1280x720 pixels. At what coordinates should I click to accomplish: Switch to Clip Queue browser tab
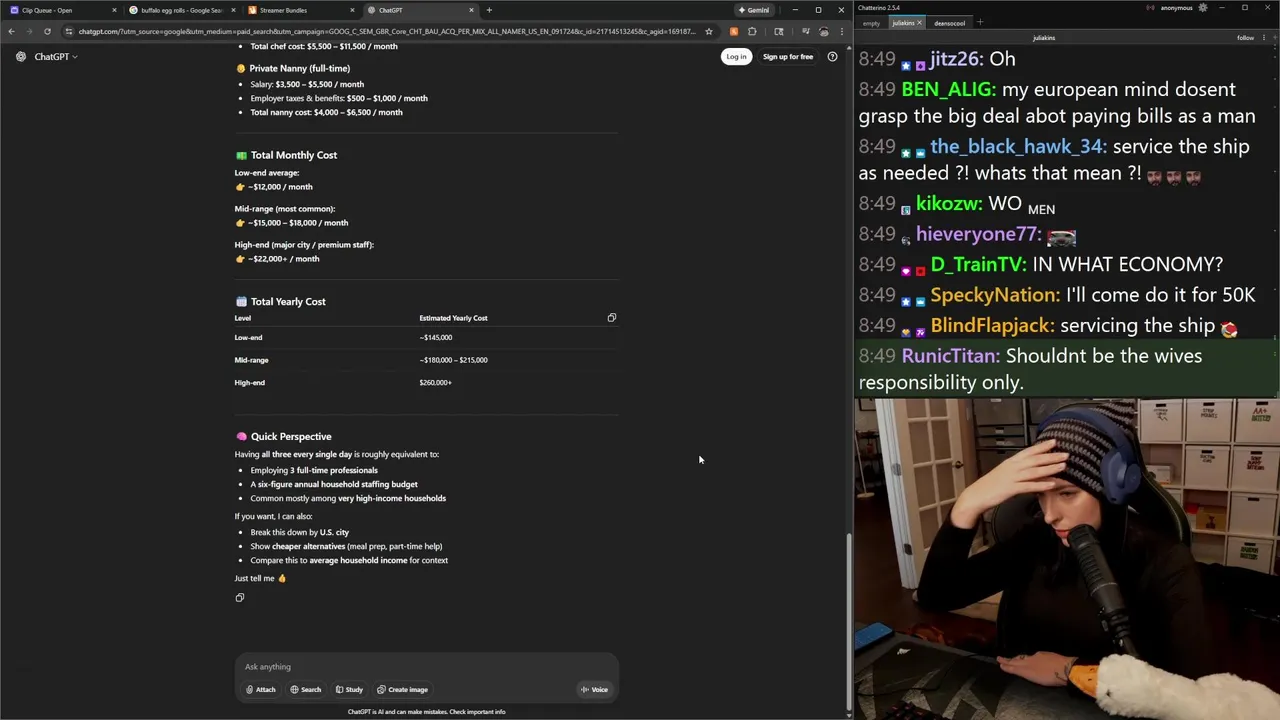(62, 10)
